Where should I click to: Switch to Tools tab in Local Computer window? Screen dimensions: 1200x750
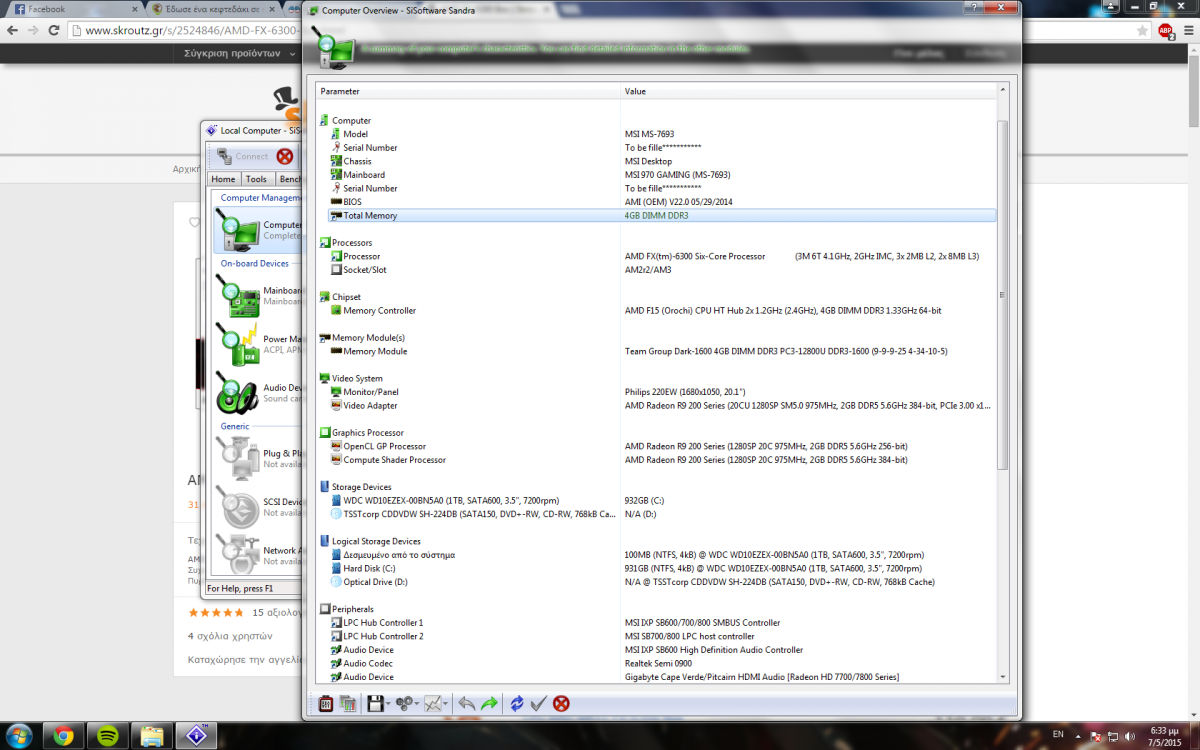point(256,179)
